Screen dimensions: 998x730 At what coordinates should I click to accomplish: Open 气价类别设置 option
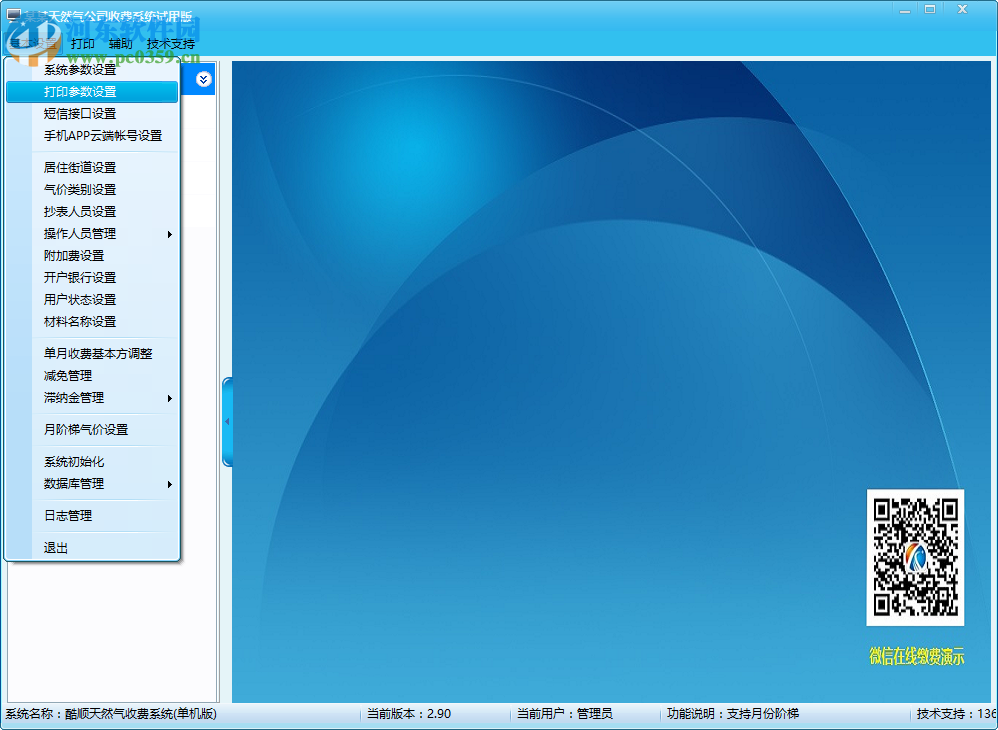coord(92,190)
